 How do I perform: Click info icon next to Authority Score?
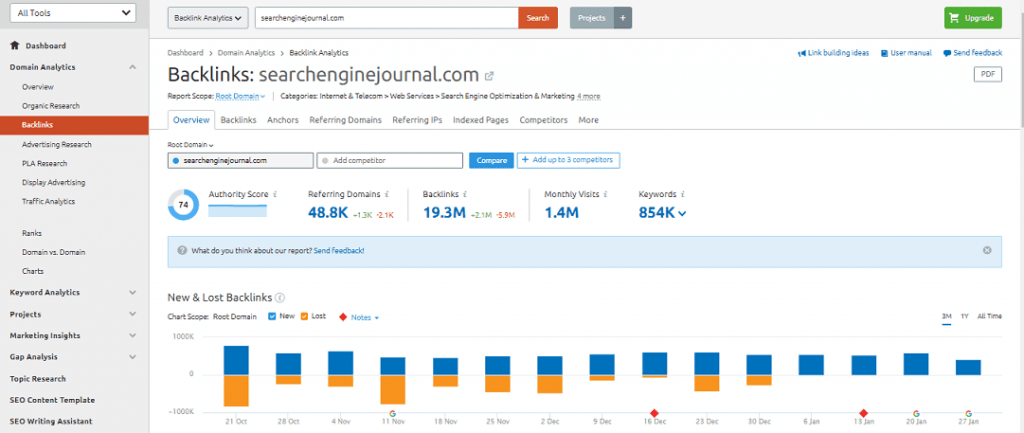click(x=276, y=194)
